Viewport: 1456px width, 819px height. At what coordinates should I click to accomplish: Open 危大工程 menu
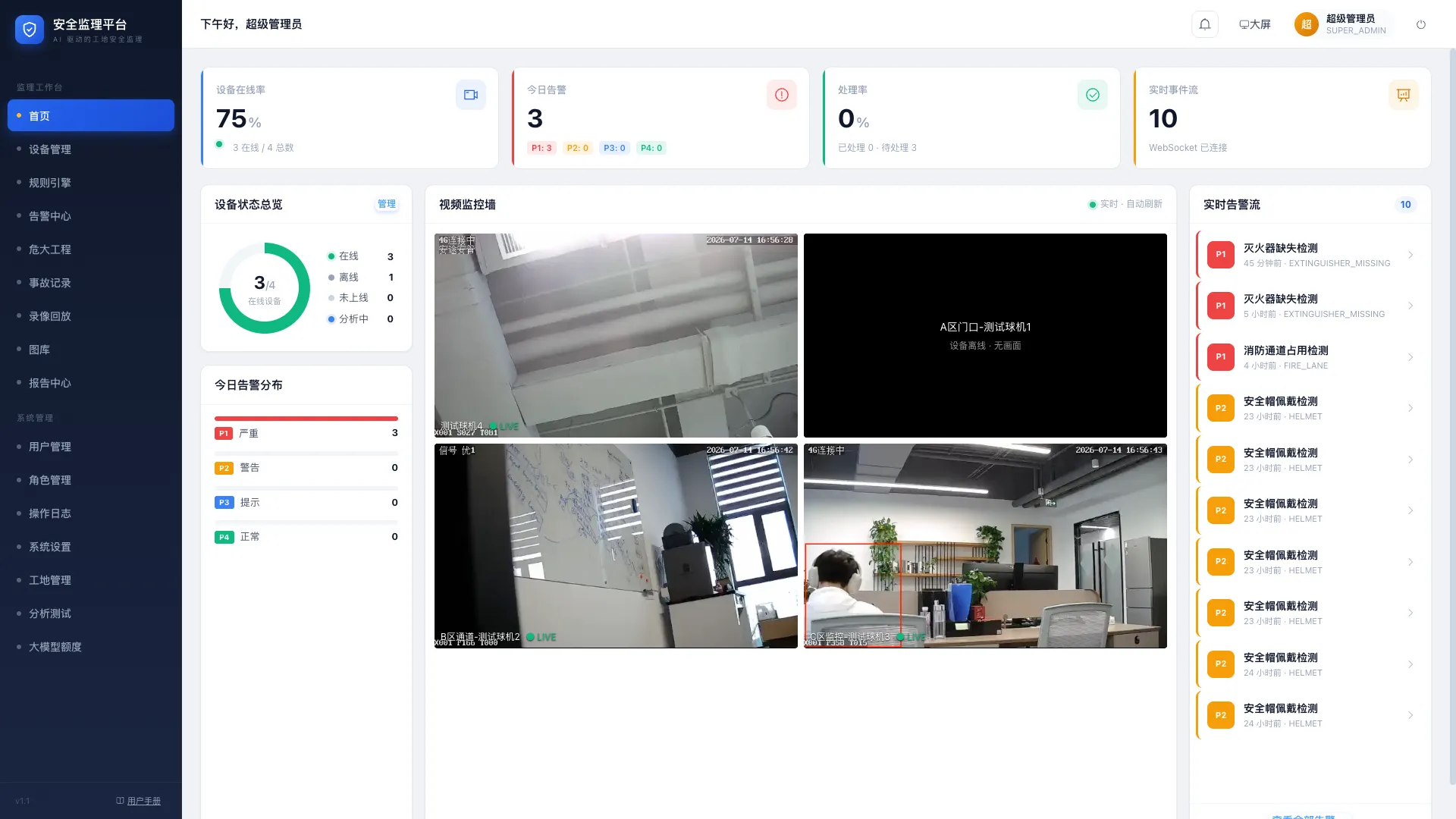(91, 249)
